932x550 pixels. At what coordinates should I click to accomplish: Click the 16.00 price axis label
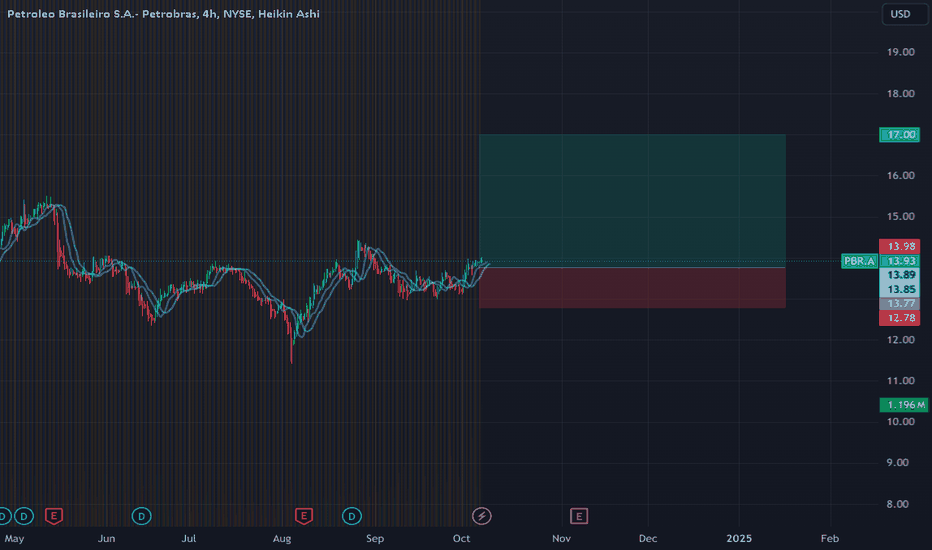pyautogui.click(x=900, y=175)
